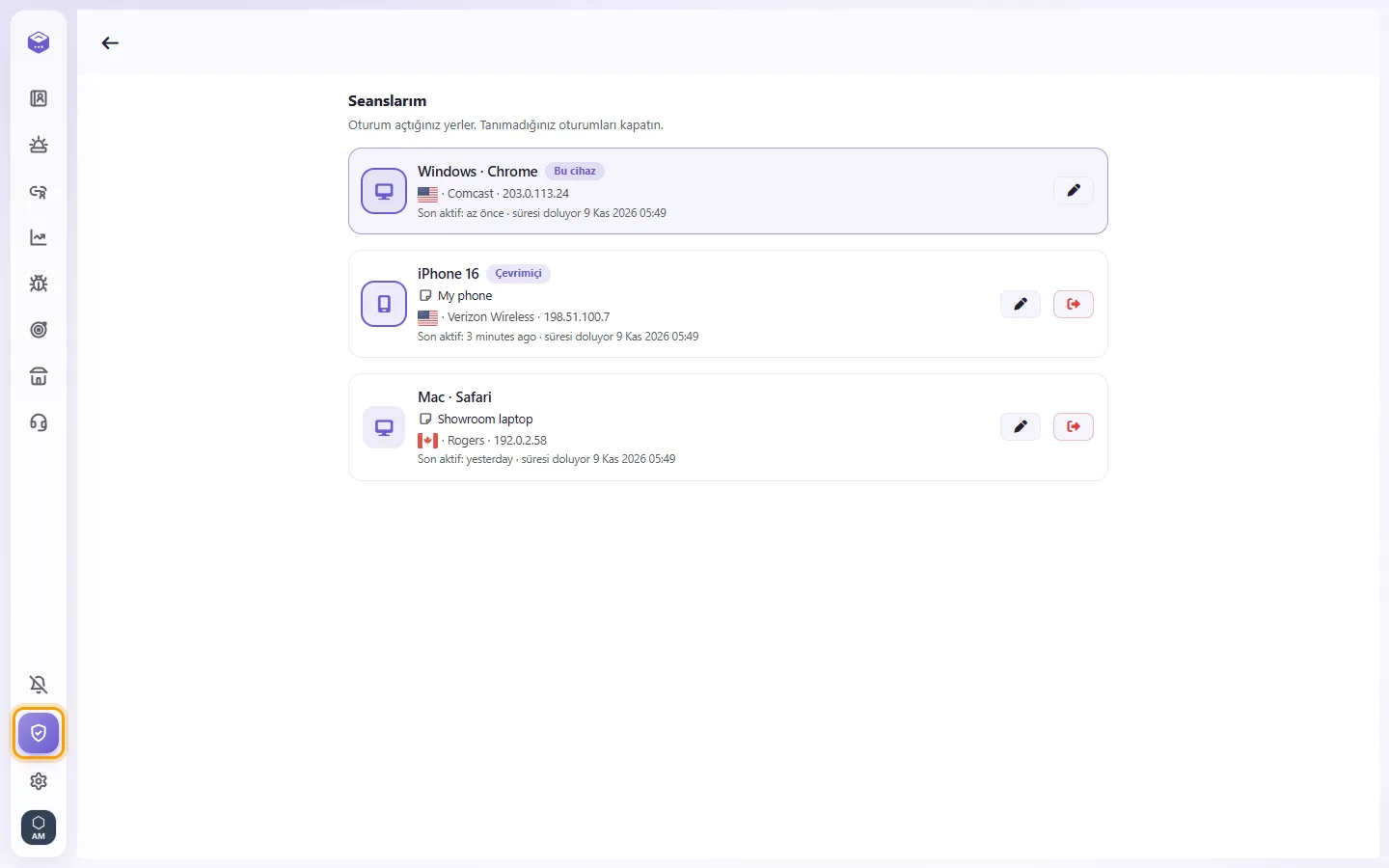The width and height of the screenshot is (1389, 868).
Task: Click the Comcast · 203.0.113.24 text
Action: (508, 194)
